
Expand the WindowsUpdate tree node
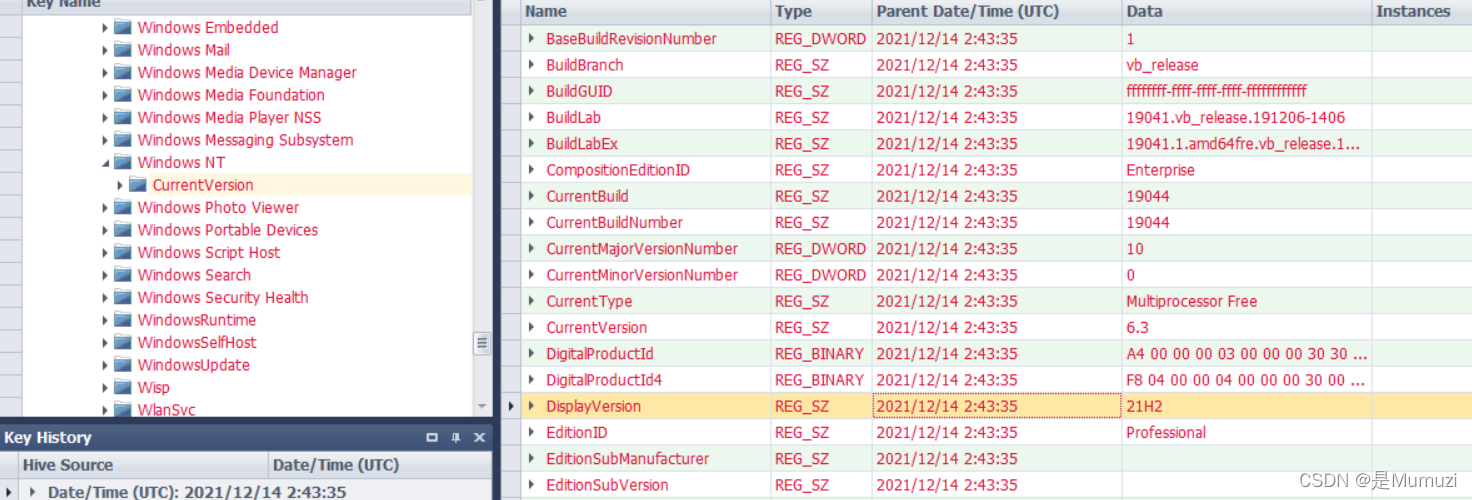click(105, 365)
